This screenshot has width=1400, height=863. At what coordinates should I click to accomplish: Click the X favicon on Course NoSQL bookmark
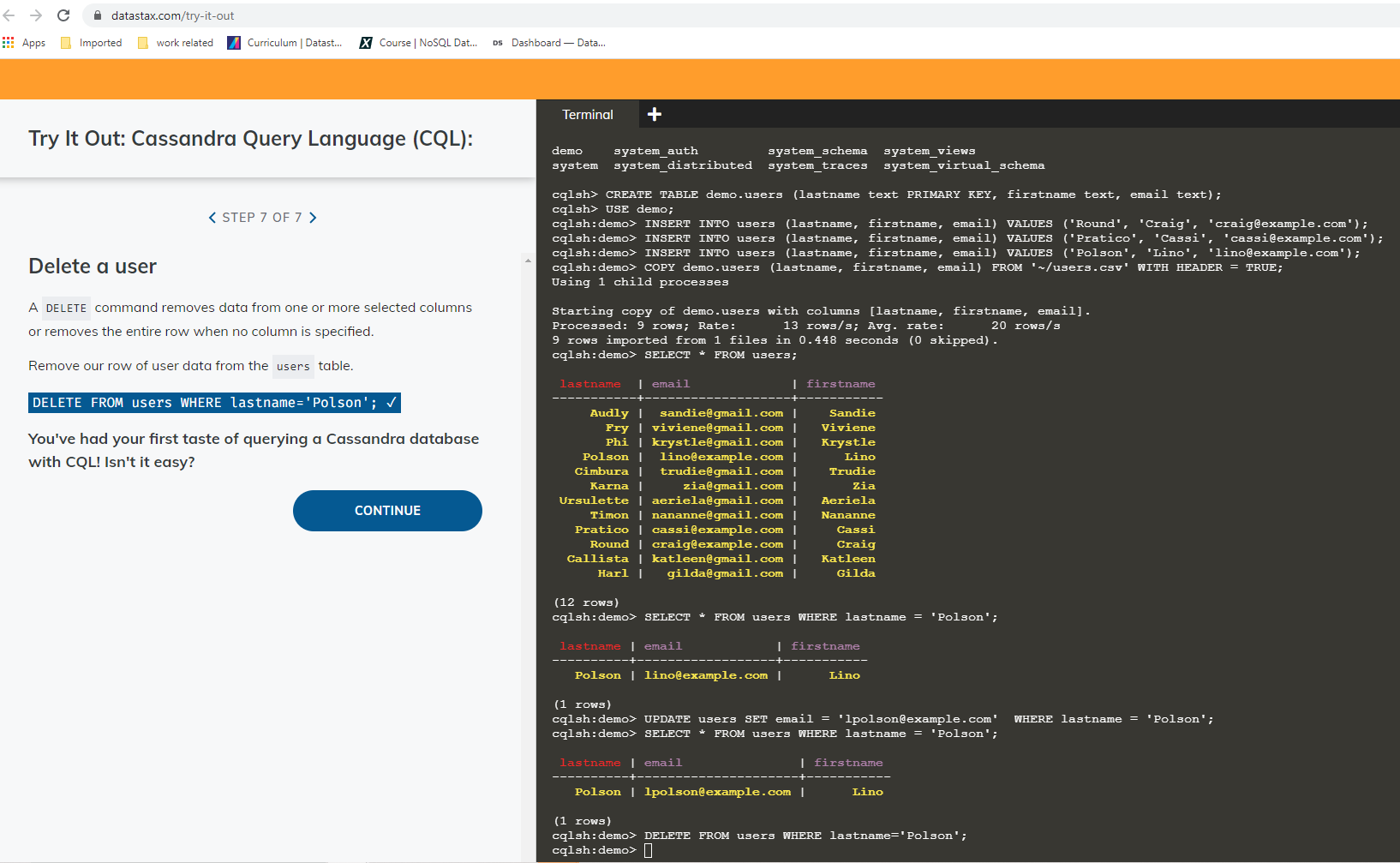coord(367,42)
